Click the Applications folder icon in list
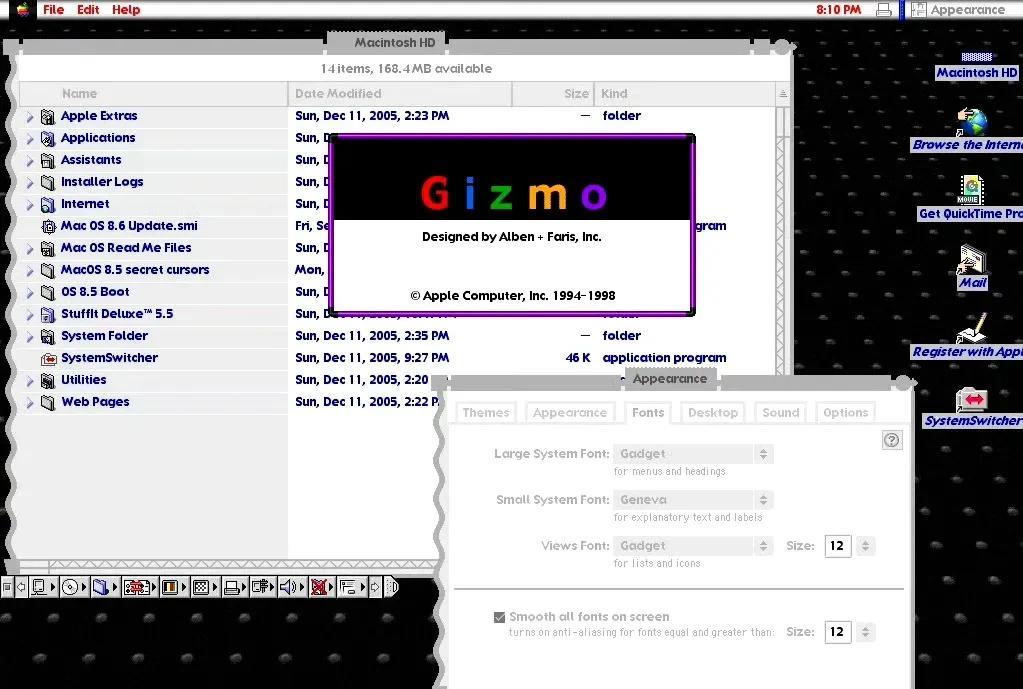1023x689 pixels. [48, 138]
